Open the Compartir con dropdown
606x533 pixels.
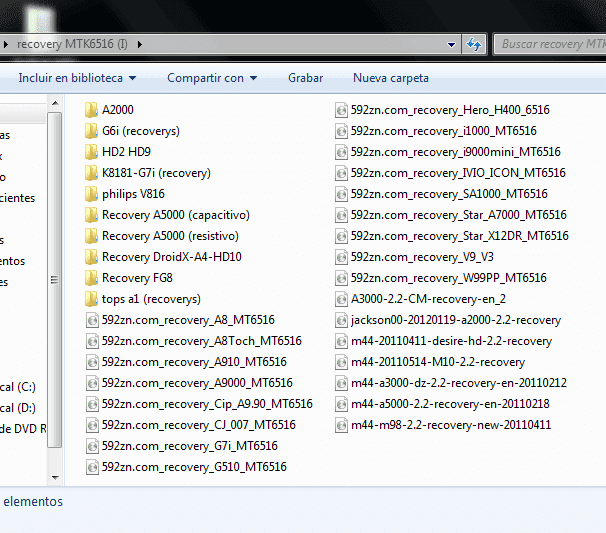point(212,78)
